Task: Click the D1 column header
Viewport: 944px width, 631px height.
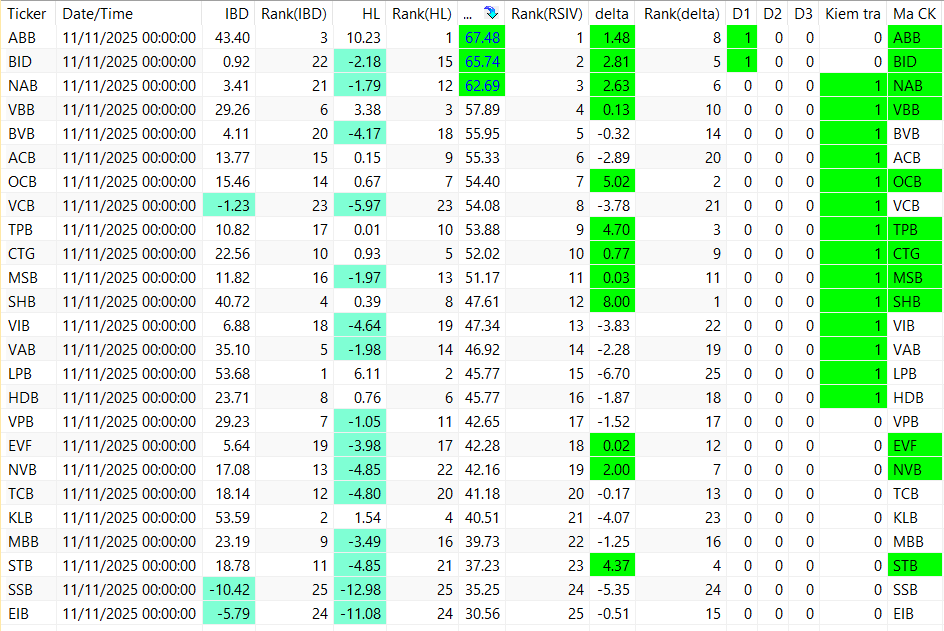Action: tap(742, 13)
